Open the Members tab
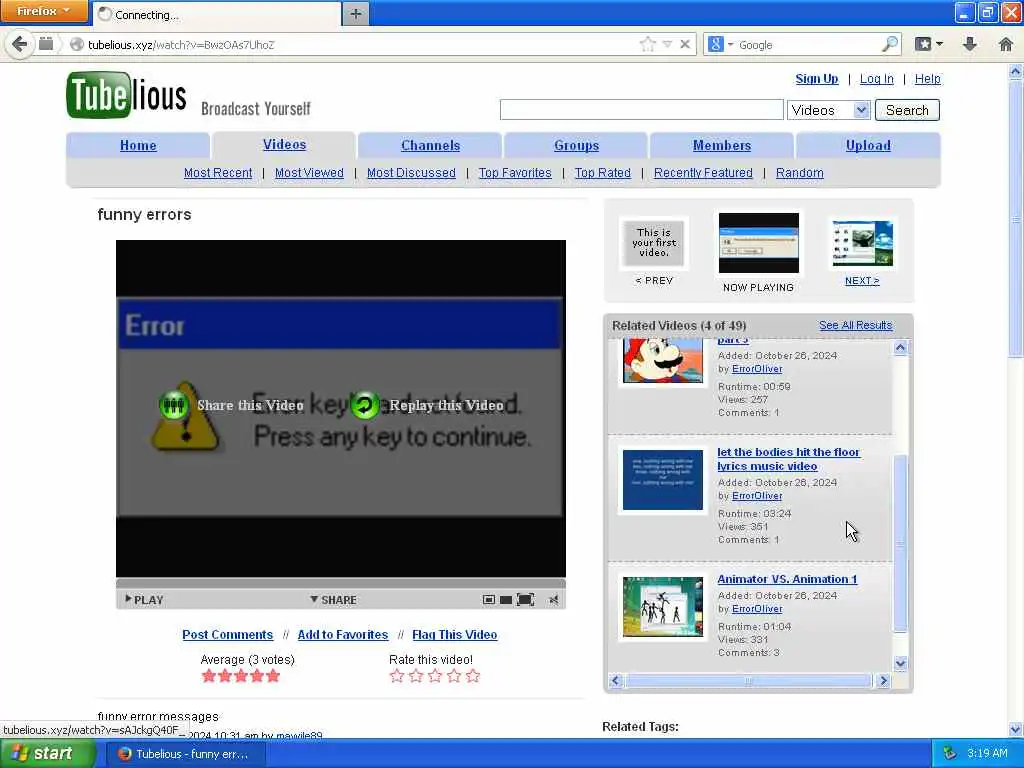The width and height of the screenshot is (1024, 768). click(x=722, y=146)
